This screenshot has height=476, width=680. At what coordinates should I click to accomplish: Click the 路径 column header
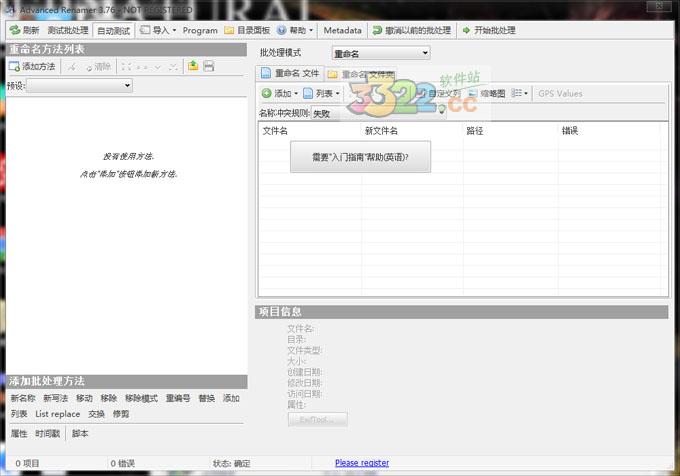[510, 130]
